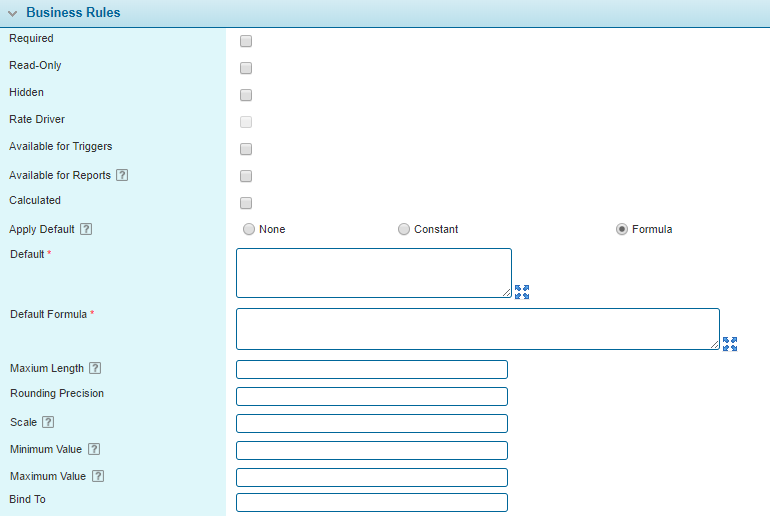This screenshot has height=520, width=770.
Task: Enable the Required checkbox
Action: [246, 41]
